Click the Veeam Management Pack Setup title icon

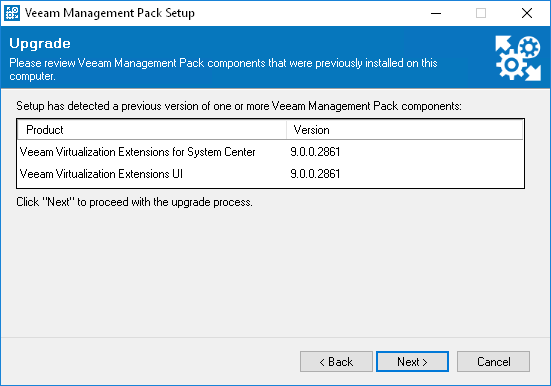[12, 13]
